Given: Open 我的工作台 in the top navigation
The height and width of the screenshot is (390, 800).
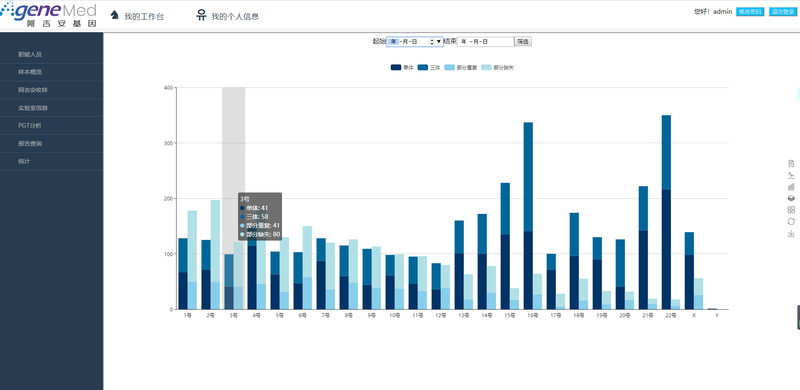Looking at the screenshot, I should (144, 17).
